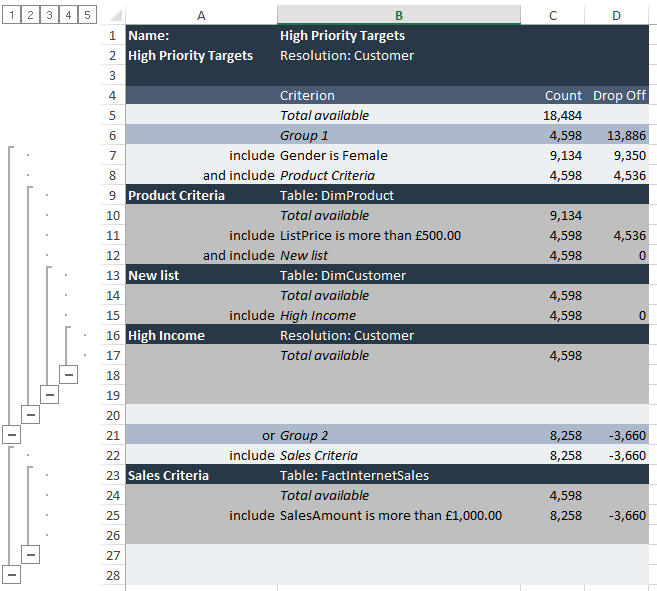The height and width of the screenshot is (591, 657).
Task: Collapse the outline group at row 20
Action: coord(30,414)
